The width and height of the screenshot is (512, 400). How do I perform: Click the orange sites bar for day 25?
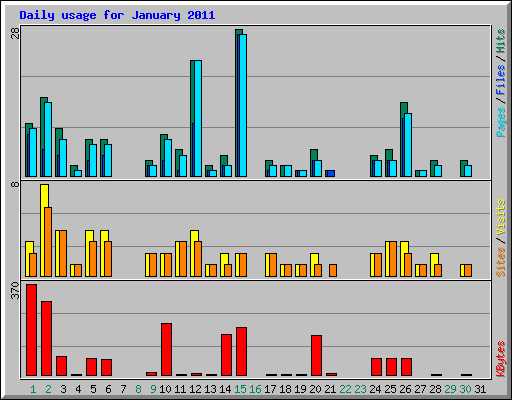click(x=393, y=259)
